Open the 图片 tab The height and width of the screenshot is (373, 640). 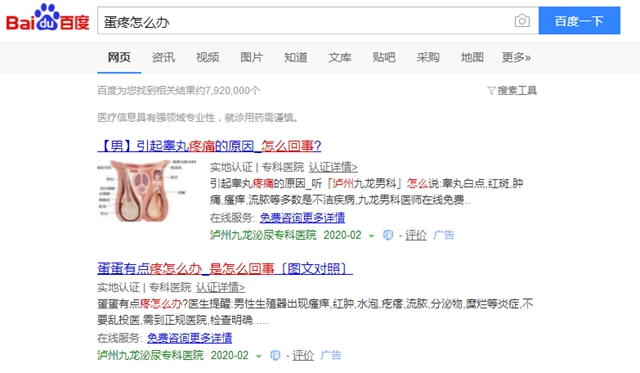251,58
